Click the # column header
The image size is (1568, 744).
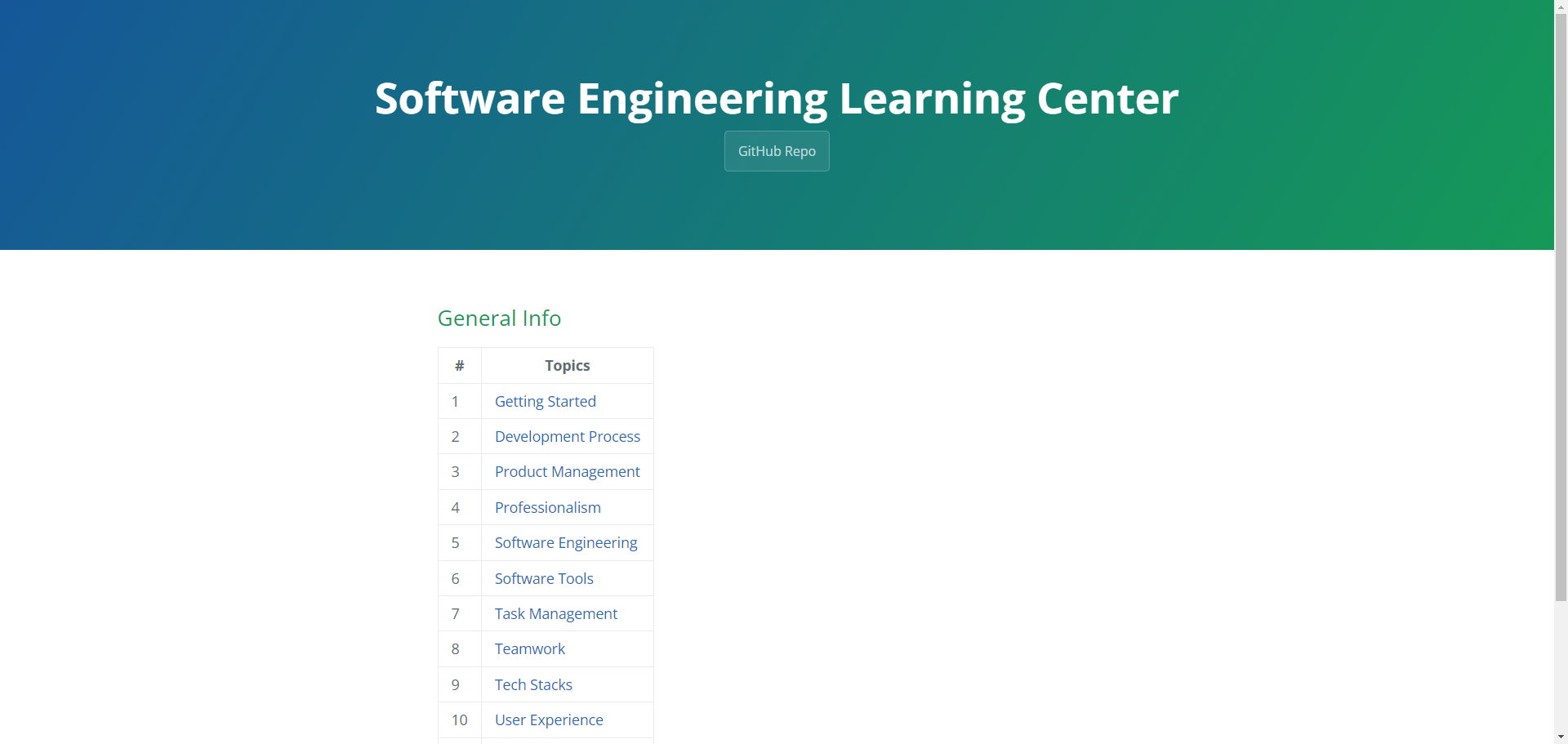click(459, 366)
